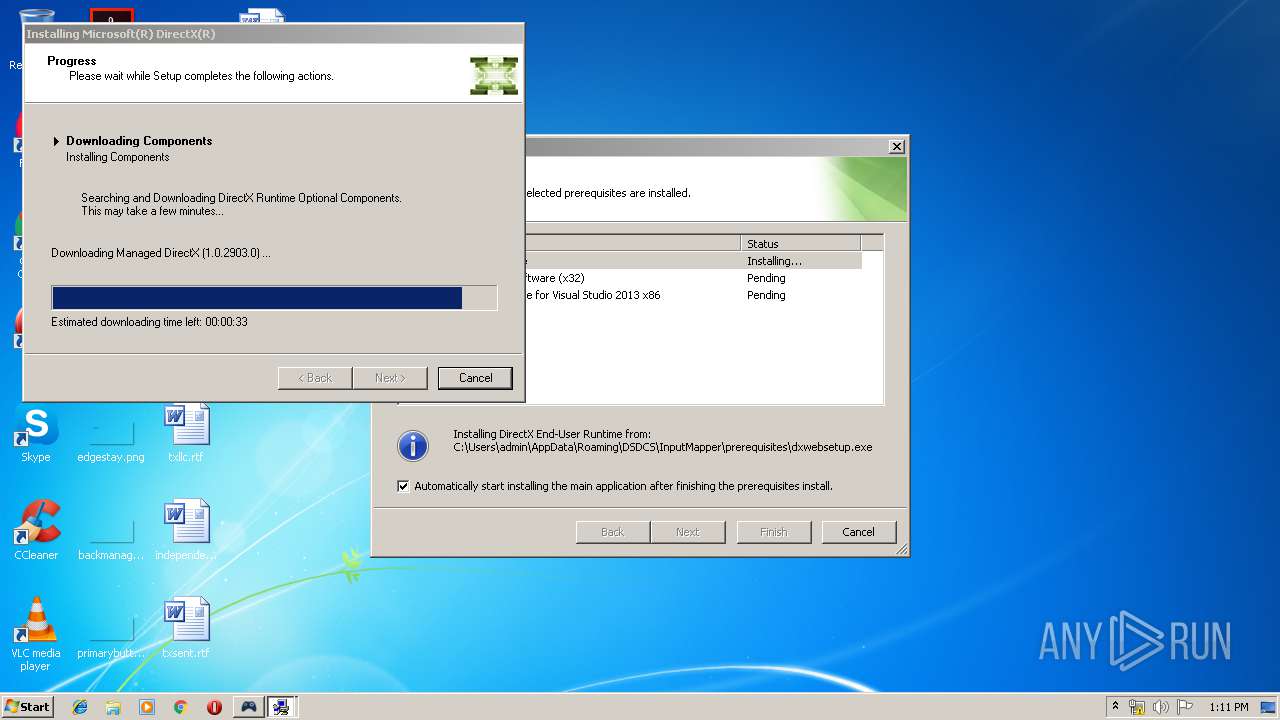1280x720 pixels.
Task: Open VLC media player shortcut
Action: [x=36, y=634]
